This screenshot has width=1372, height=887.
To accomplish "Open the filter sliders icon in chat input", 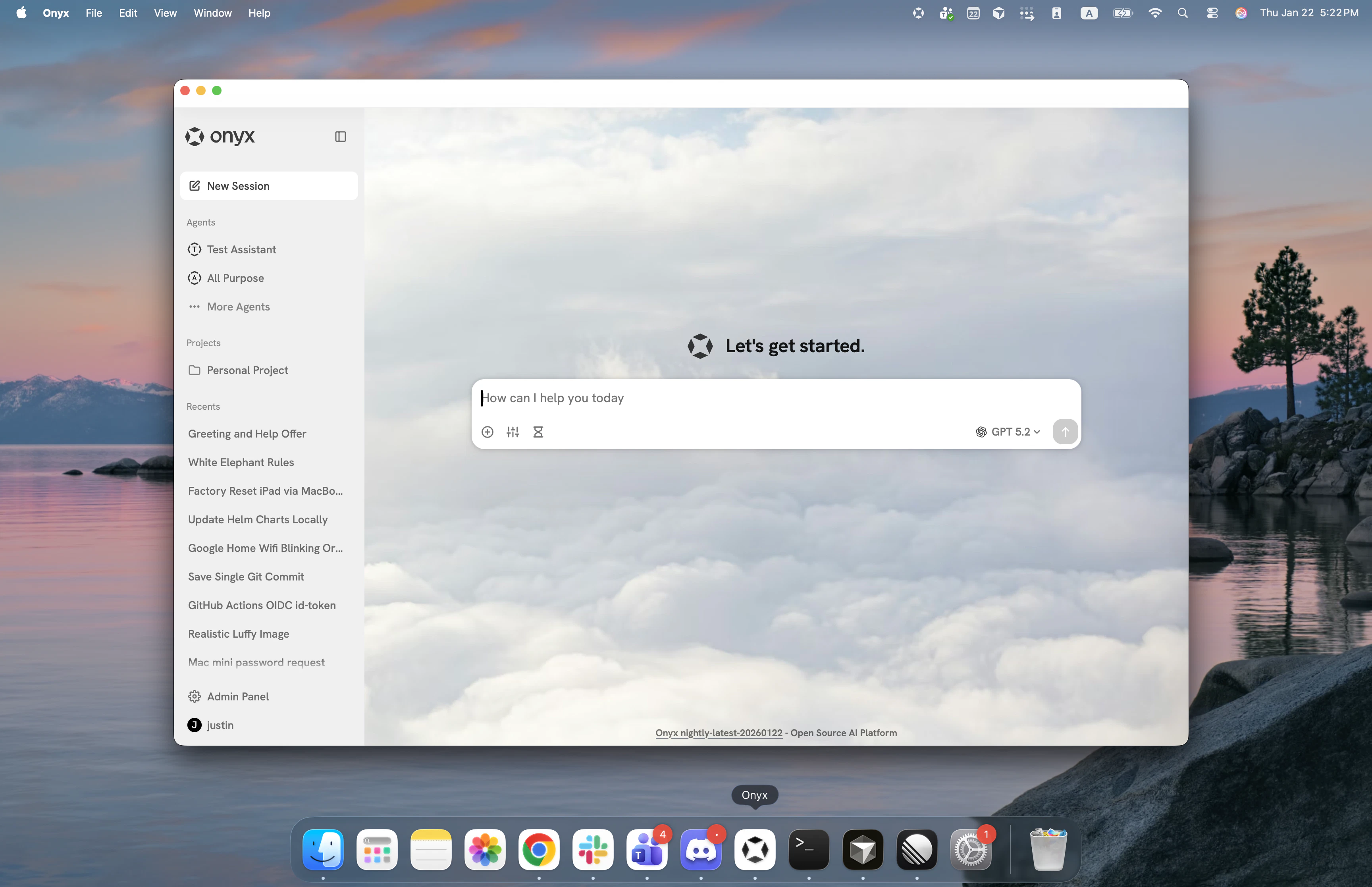I will (x=513, y=432).
